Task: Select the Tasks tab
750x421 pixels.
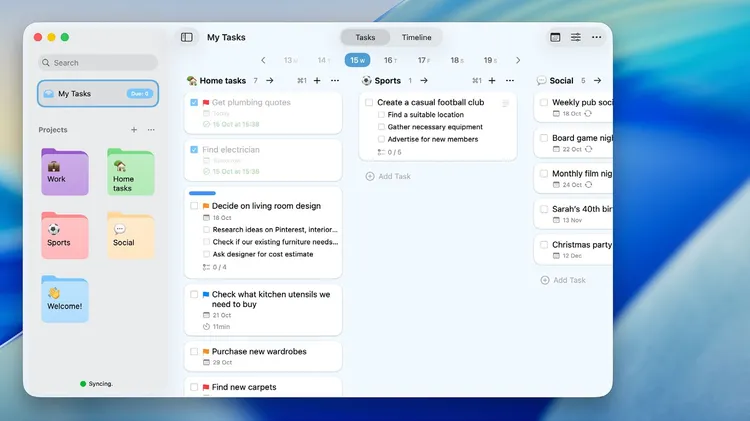Action: (x=365, y=37)
